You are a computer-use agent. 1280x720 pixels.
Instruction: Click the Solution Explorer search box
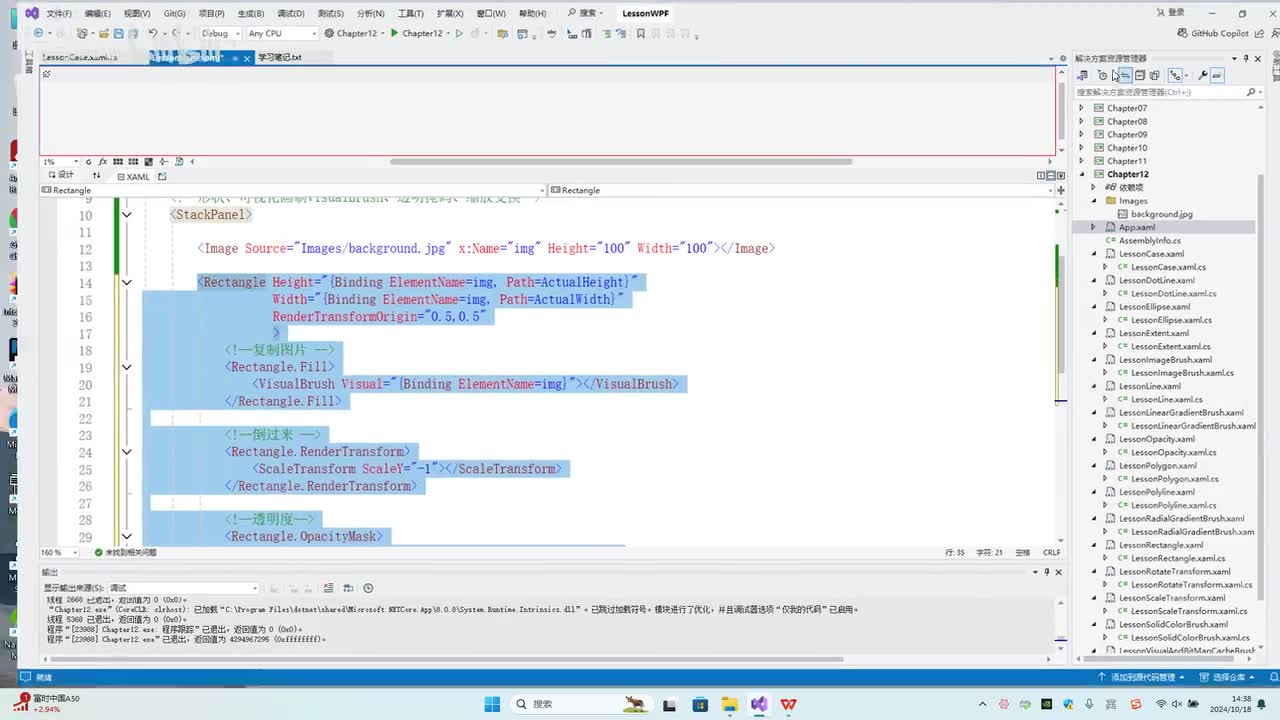[x=1166, y=92]
